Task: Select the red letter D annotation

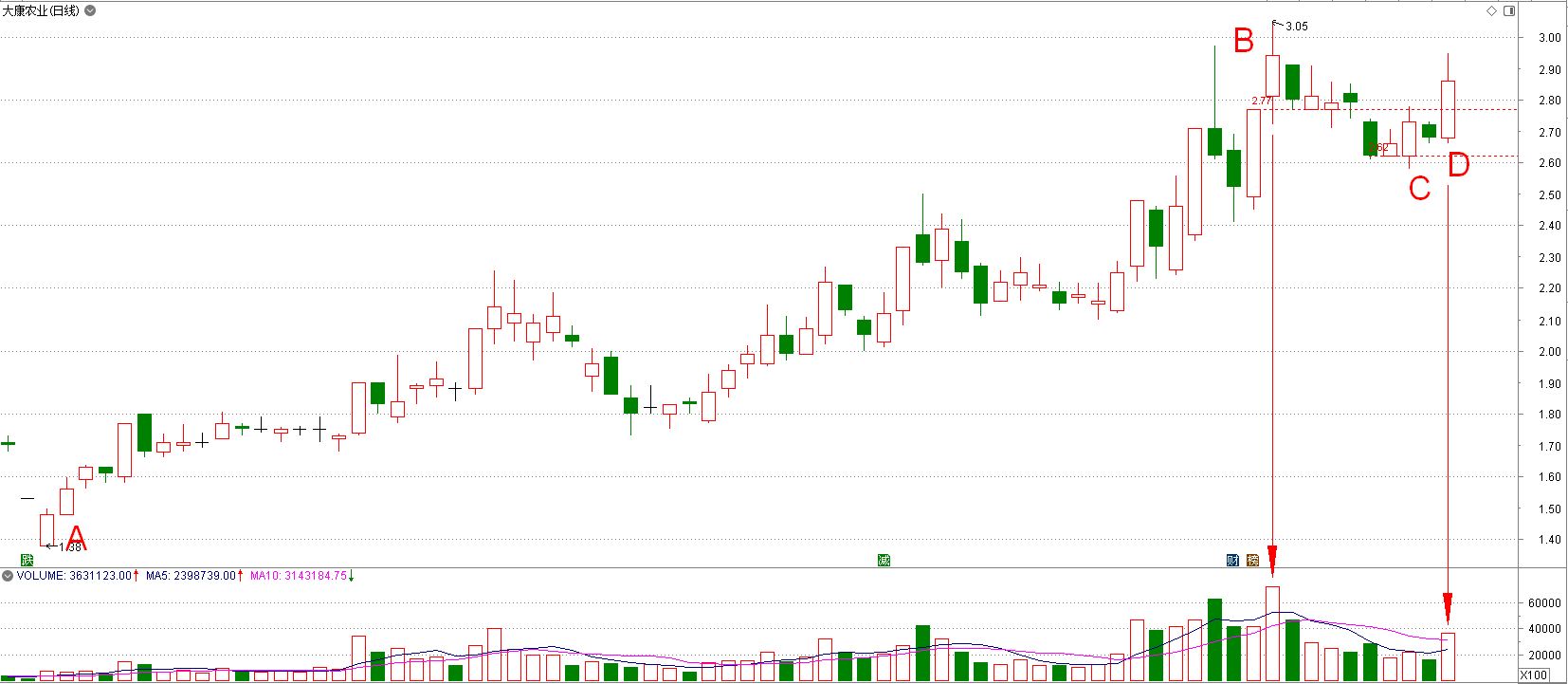Action: (1458, 165)
